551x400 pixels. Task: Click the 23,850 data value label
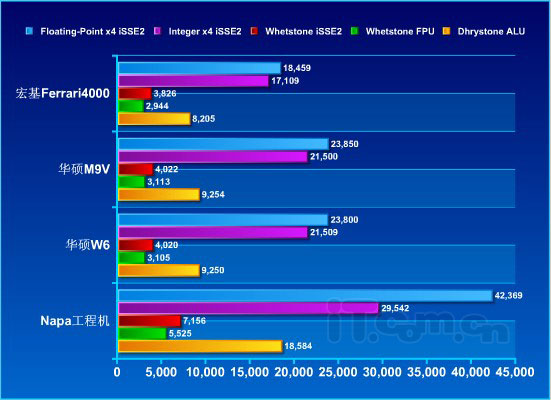pyautogui.click(x=344, y=144)
